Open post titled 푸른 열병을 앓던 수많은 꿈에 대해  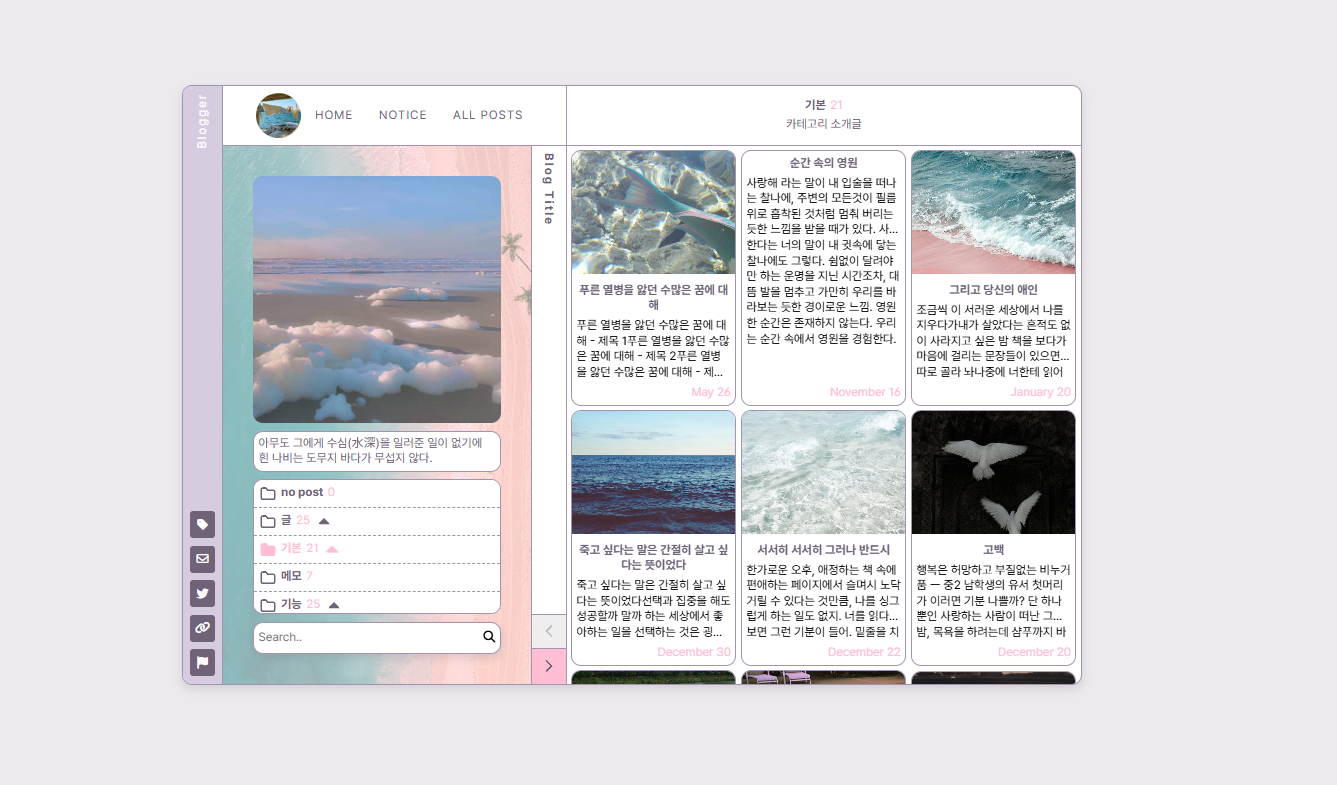pyautogui.click(x=653, y=297)
